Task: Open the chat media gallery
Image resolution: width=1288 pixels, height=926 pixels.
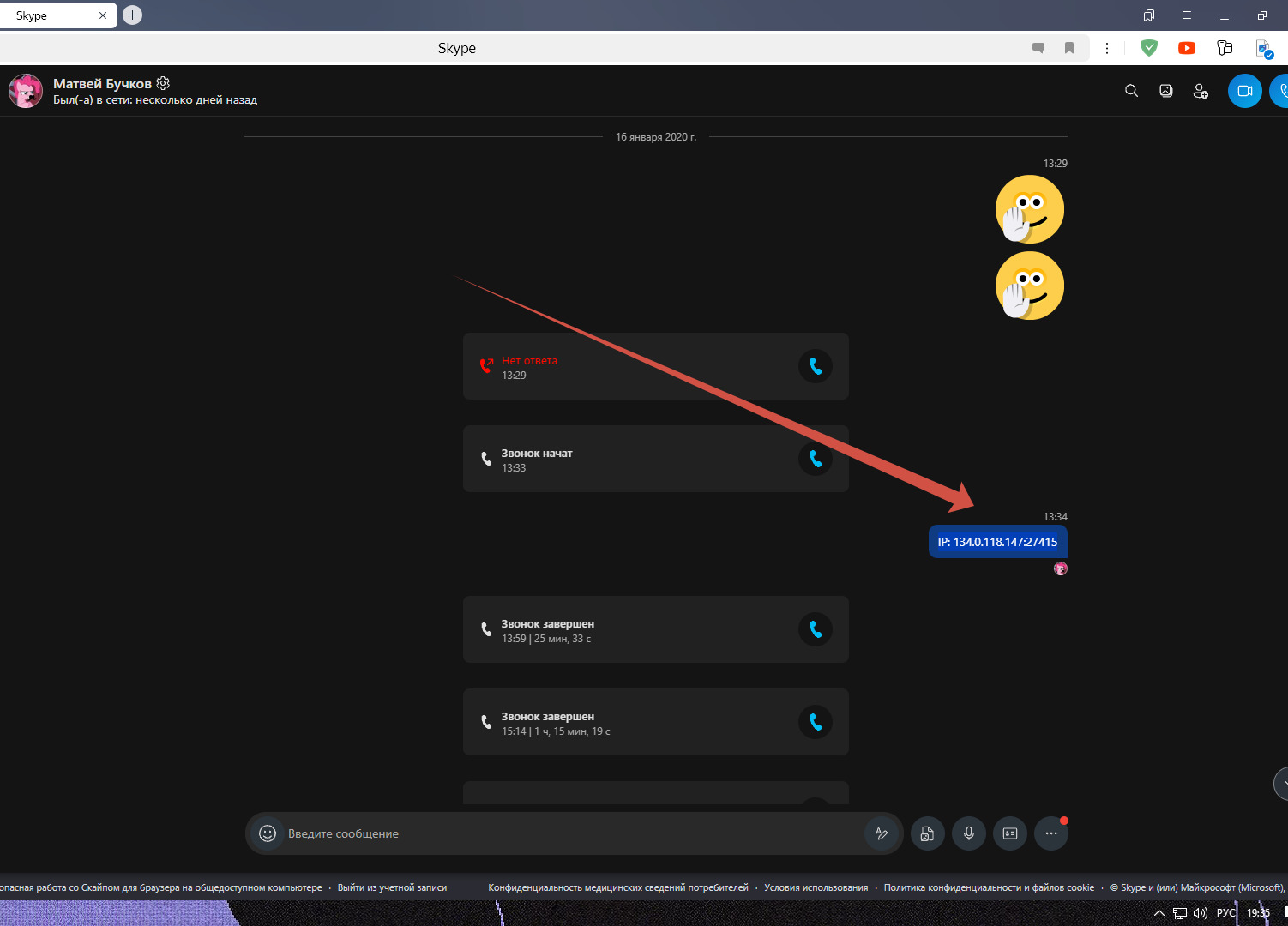Action: click(1166, 91)
